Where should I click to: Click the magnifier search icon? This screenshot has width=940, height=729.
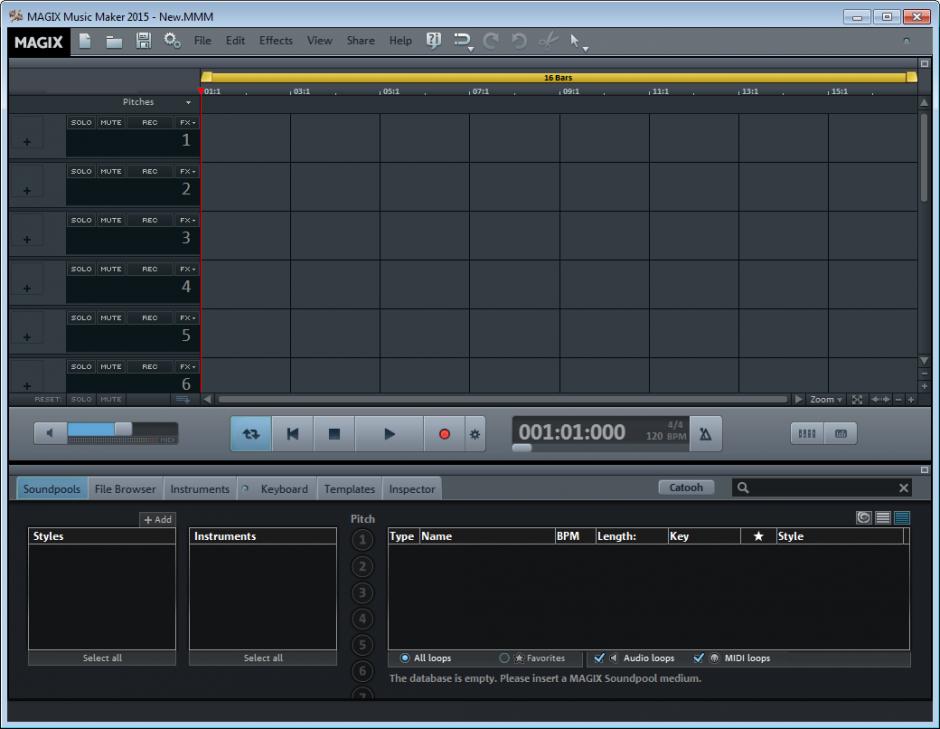[743, 488]
